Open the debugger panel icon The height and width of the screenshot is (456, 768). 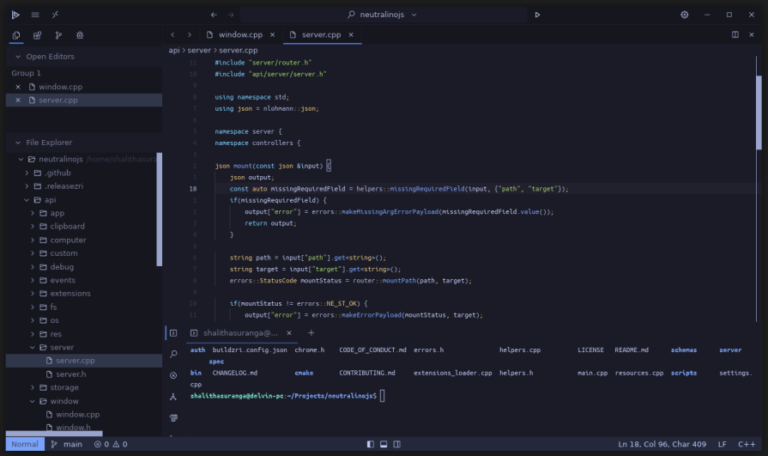click(x=173, y=396)
